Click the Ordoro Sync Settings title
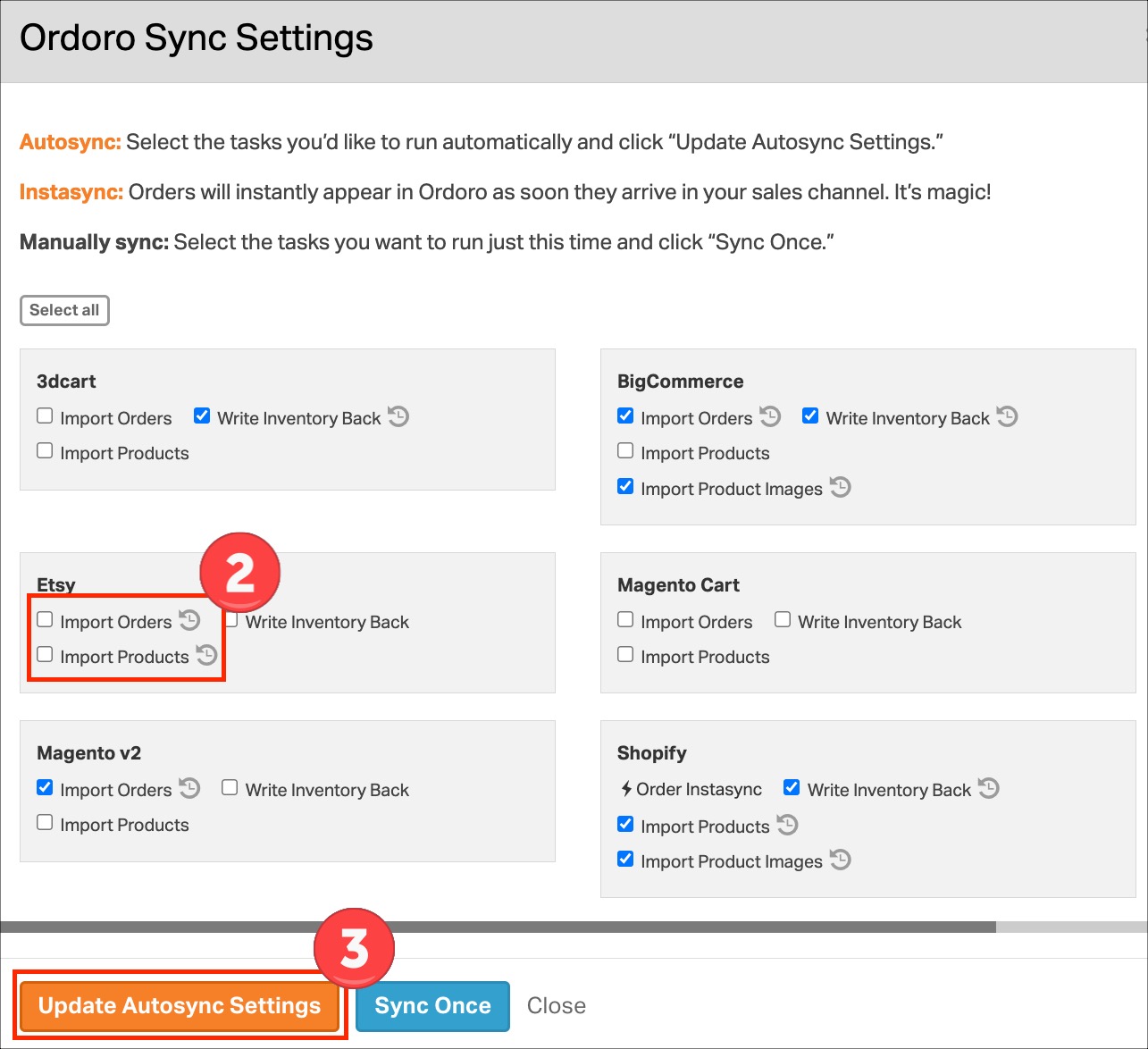Image resolution: width=1148 pixels, height=1049 pixels. pos(197,38)
